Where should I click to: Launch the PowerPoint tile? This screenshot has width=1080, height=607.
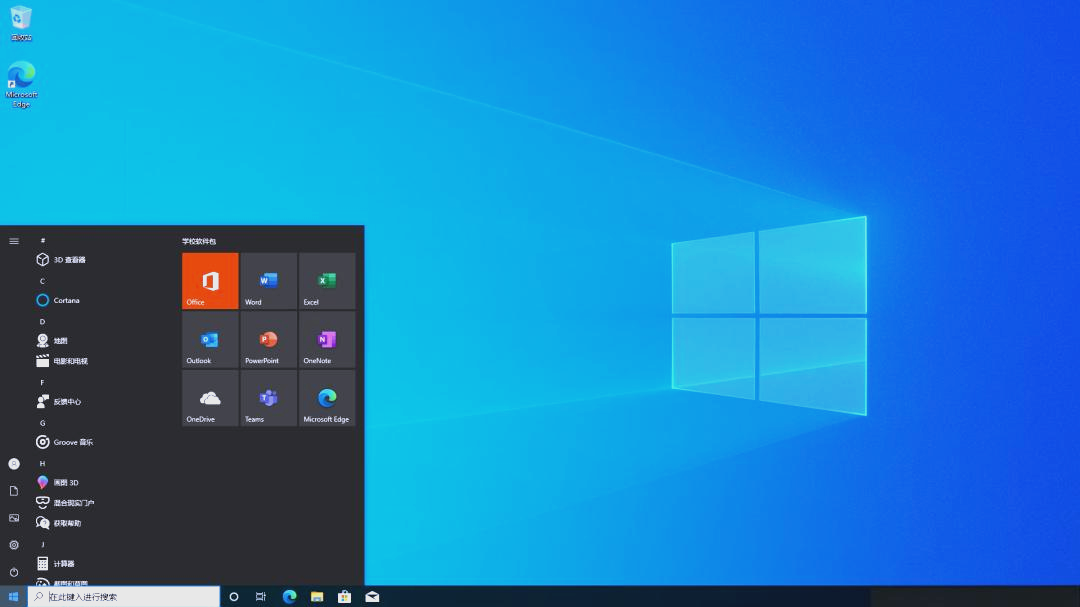267,339
